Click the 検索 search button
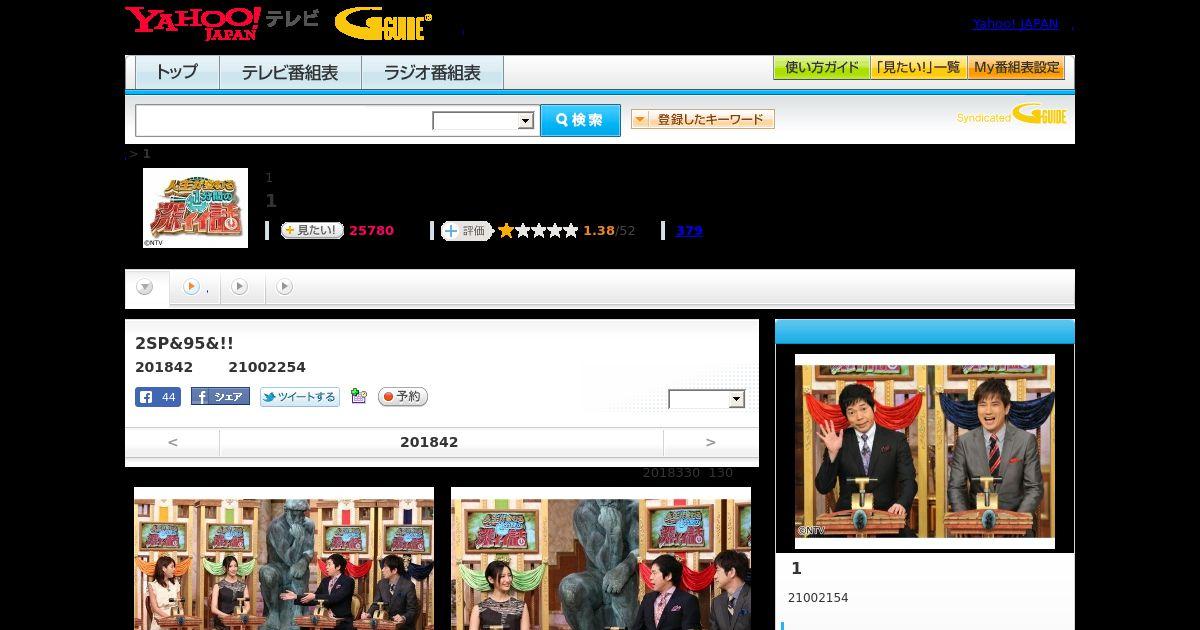The image size is (1200, 630). coord(580,120)
